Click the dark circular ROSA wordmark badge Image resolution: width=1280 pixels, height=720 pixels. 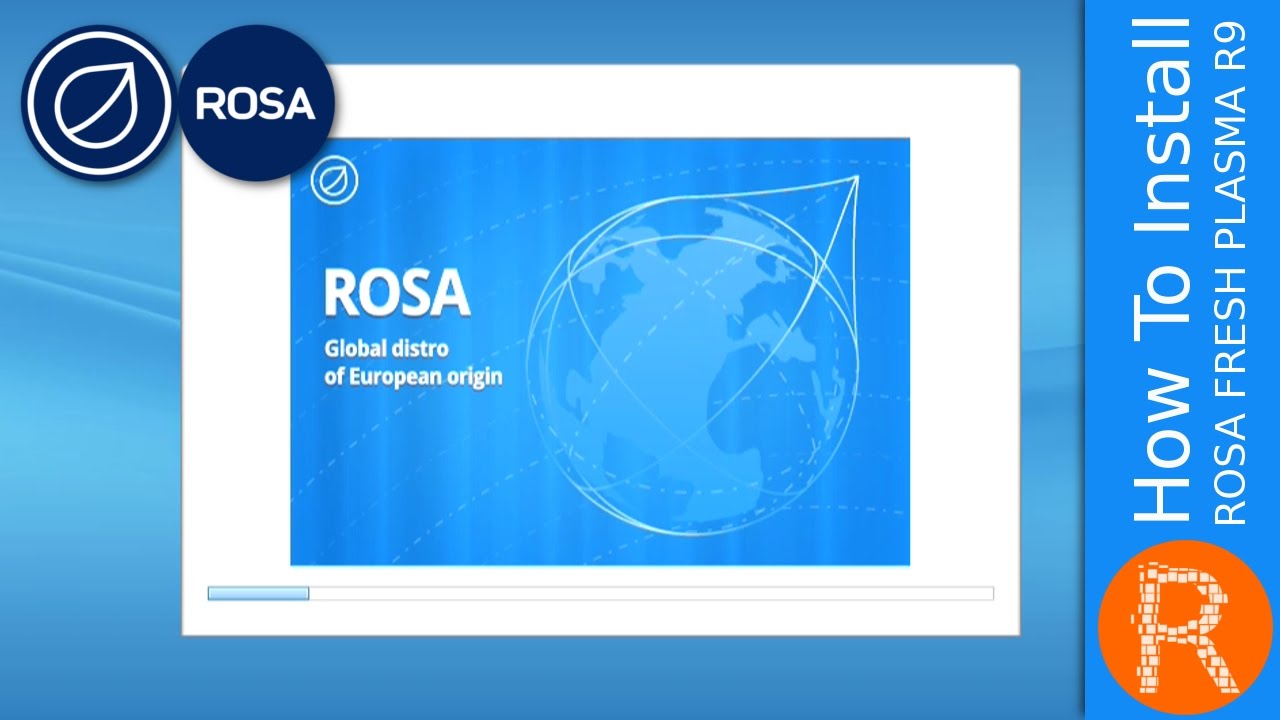click(255, 103)
